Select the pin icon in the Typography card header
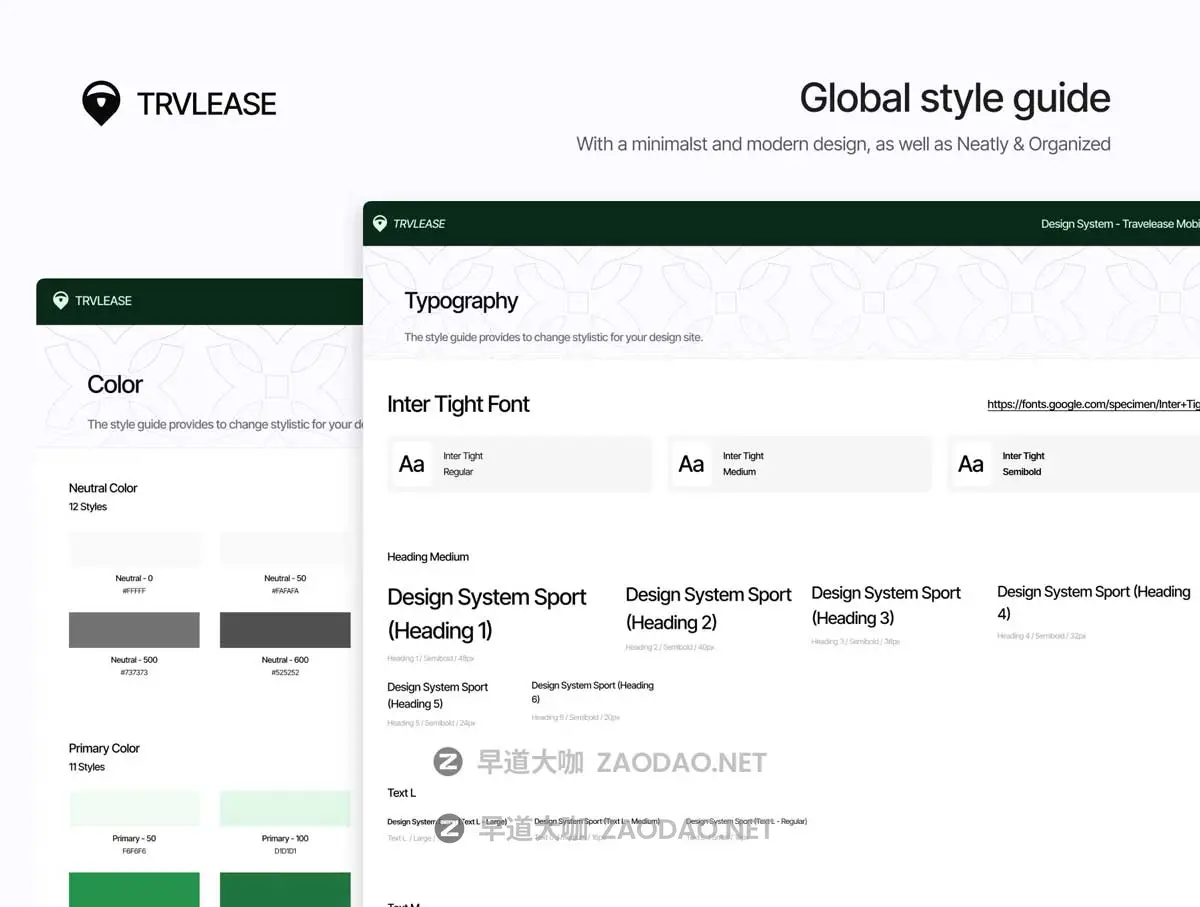Screen dimensions: 1200x907 coord(378,223)
